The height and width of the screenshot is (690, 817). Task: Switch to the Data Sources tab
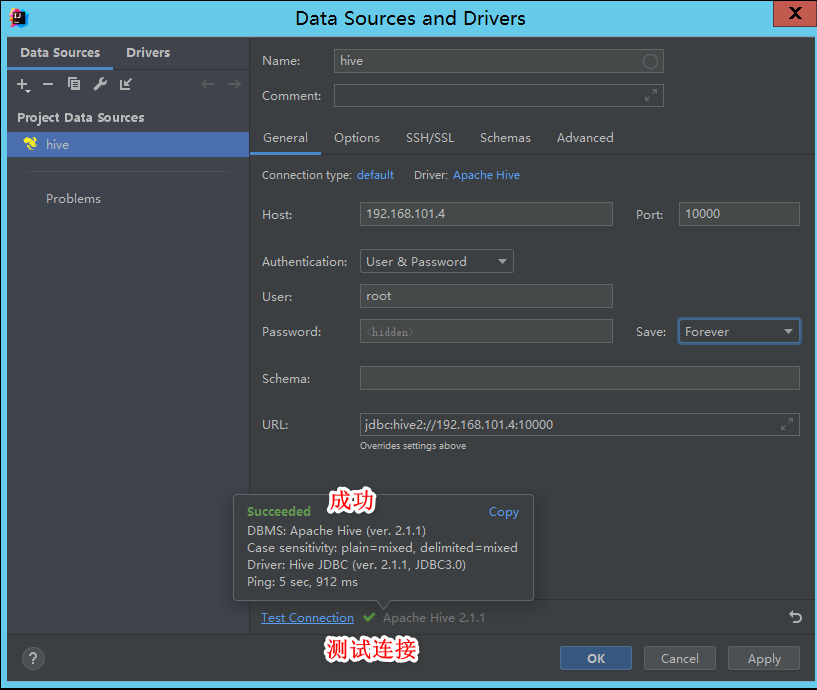point(60,53)
